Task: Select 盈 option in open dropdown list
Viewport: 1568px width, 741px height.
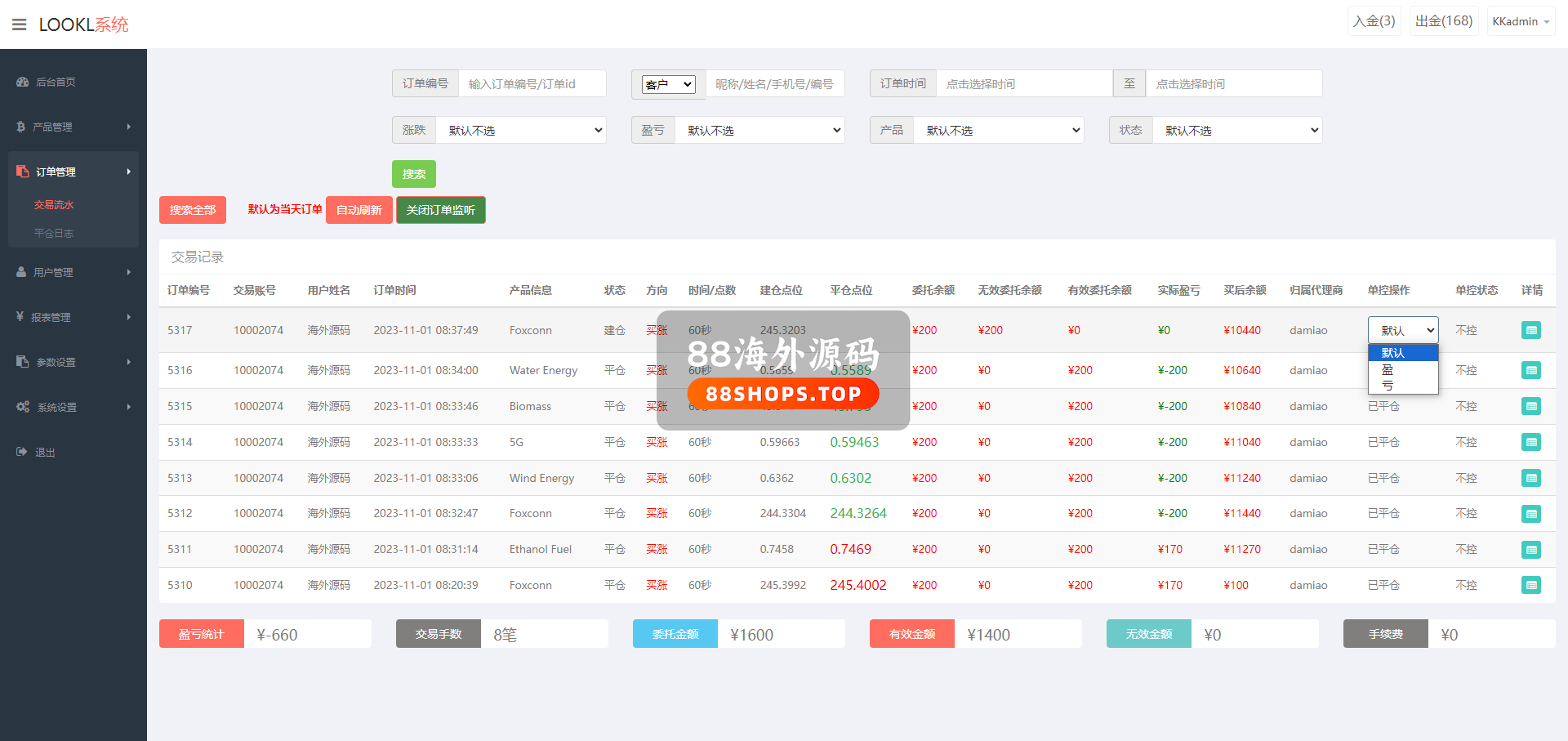Action: click(1388, 369)
